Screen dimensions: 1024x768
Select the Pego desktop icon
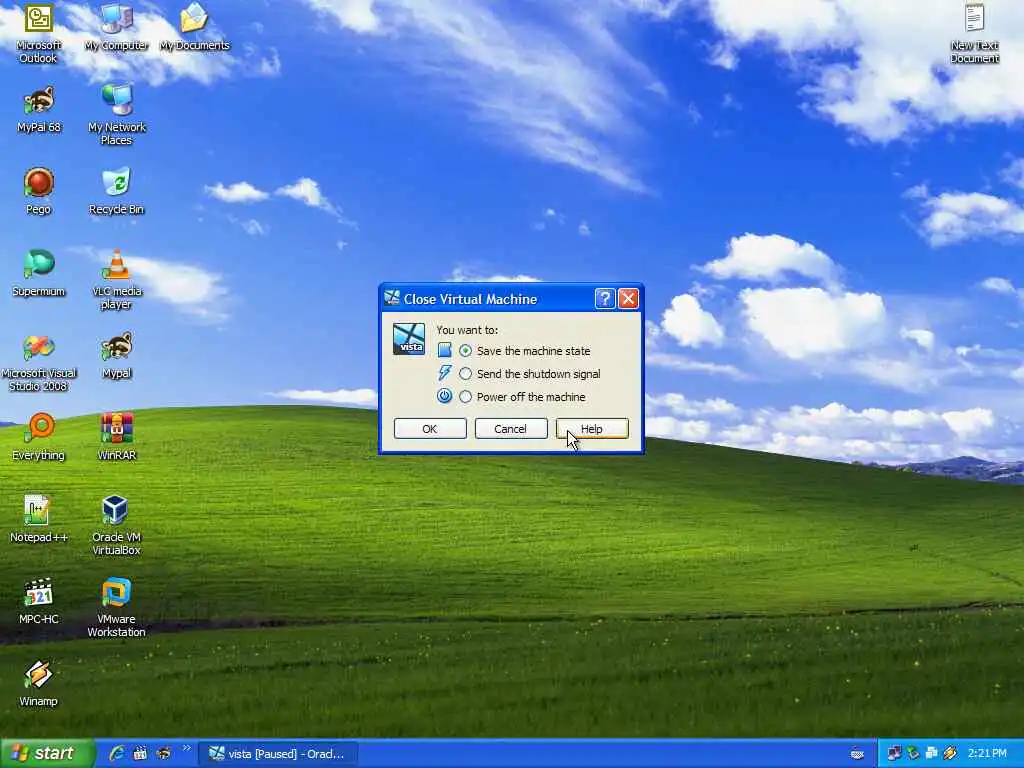(x=39, y=191)
